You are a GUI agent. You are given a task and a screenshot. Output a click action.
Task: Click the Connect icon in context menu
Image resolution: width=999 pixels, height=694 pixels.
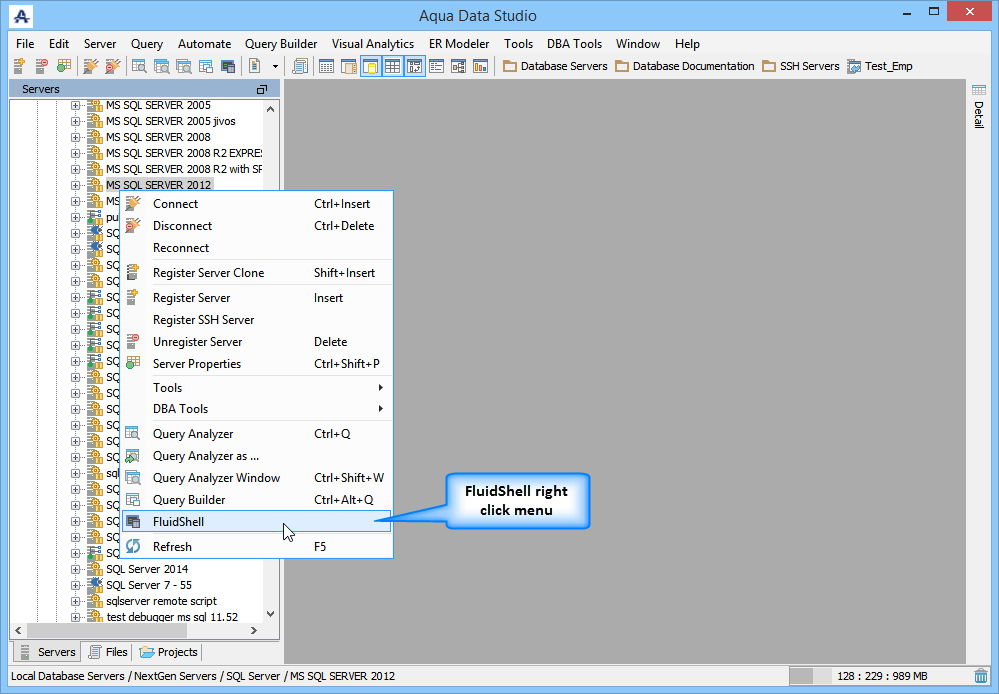click(x=133, y=203)
